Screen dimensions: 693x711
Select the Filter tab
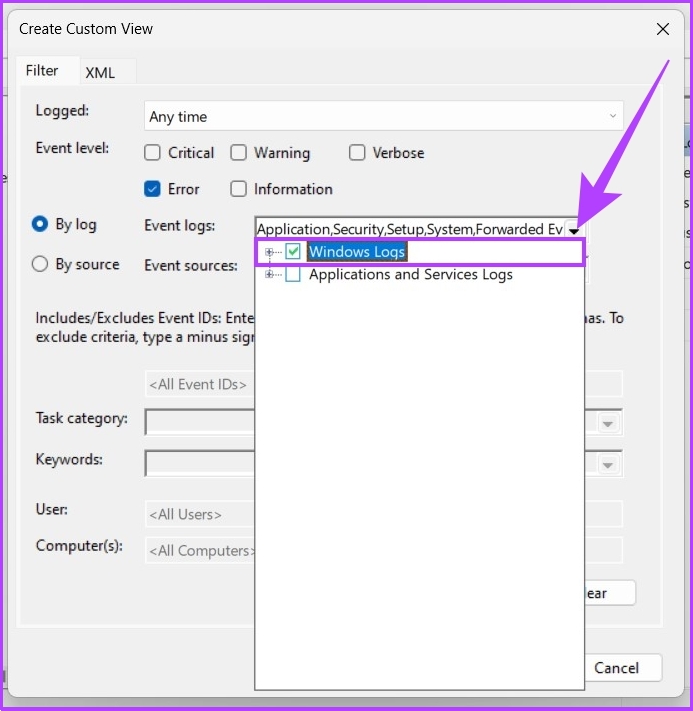point(42,71)
